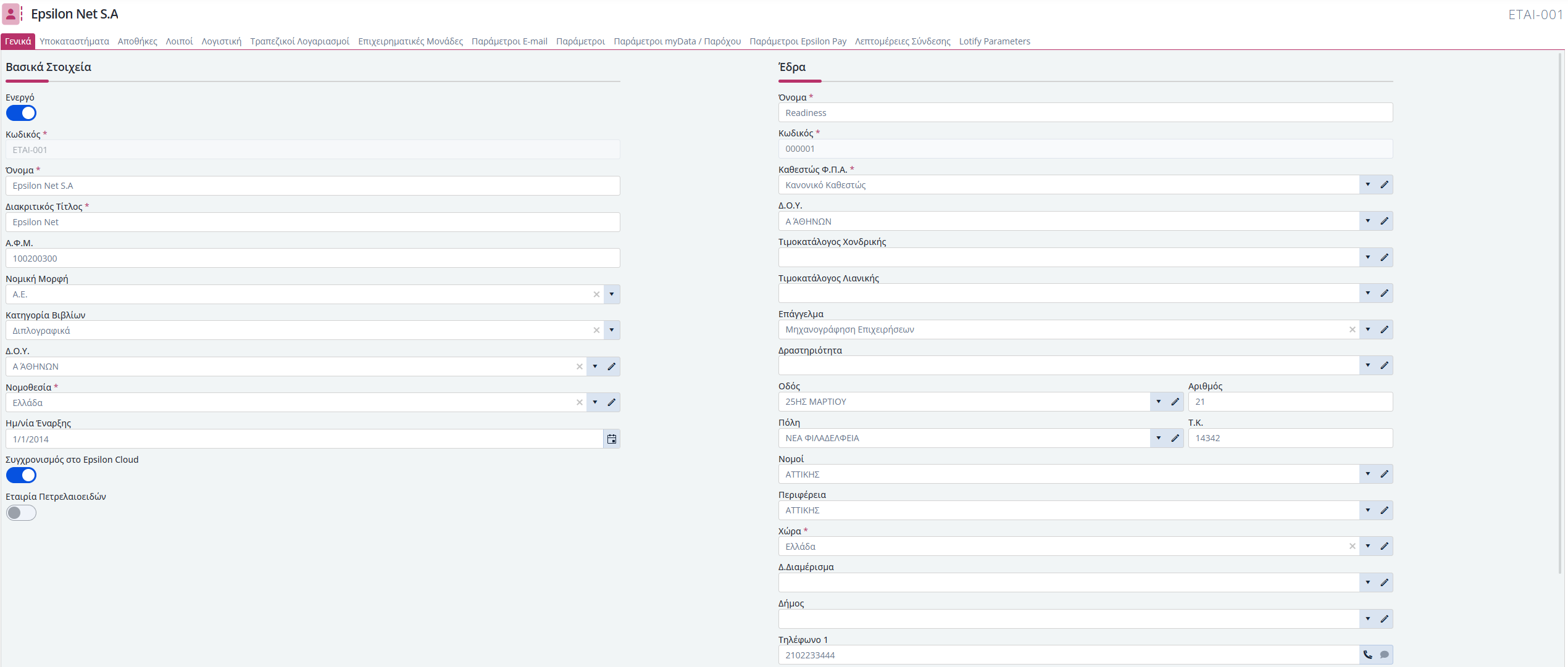Edit the Καθεστώς Φ.Π.Α. value with the pencil icon

(x=1385, y=184)
